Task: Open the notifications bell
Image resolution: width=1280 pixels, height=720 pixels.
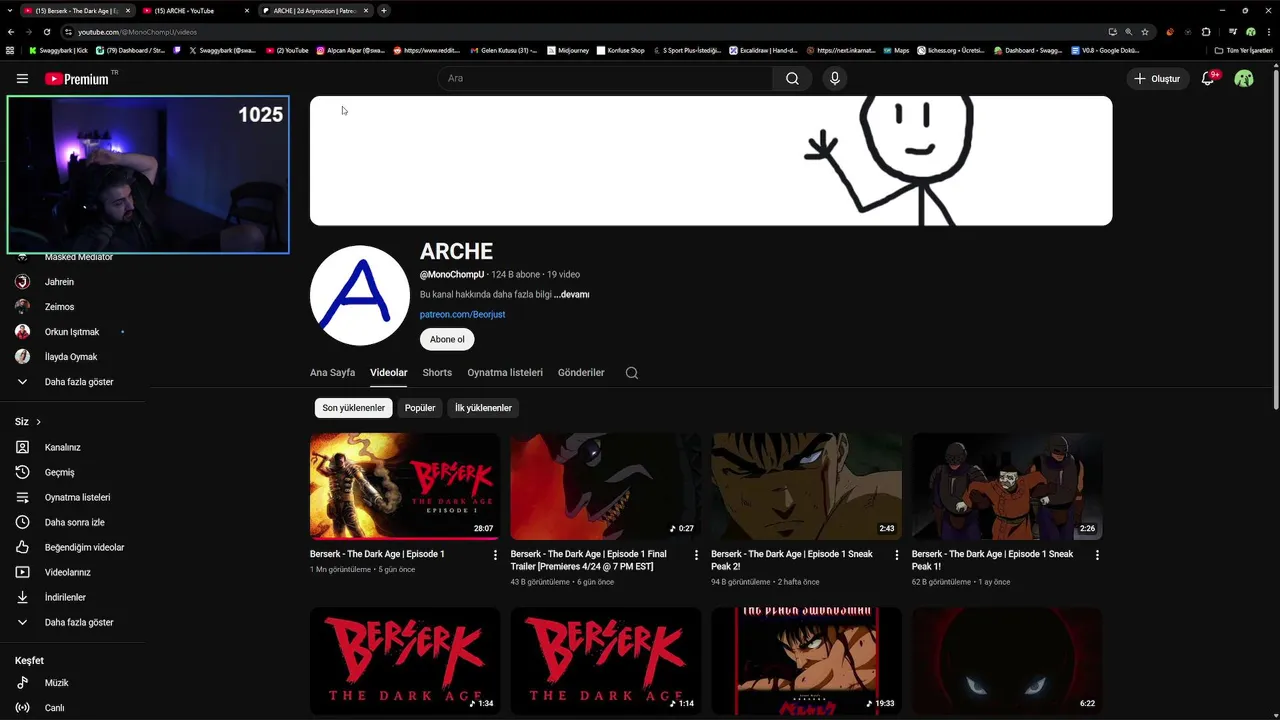Action: click(1208, 78)
